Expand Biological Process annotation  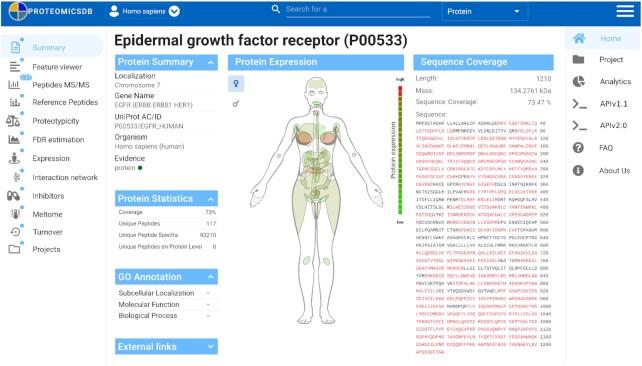pos(208,316)
